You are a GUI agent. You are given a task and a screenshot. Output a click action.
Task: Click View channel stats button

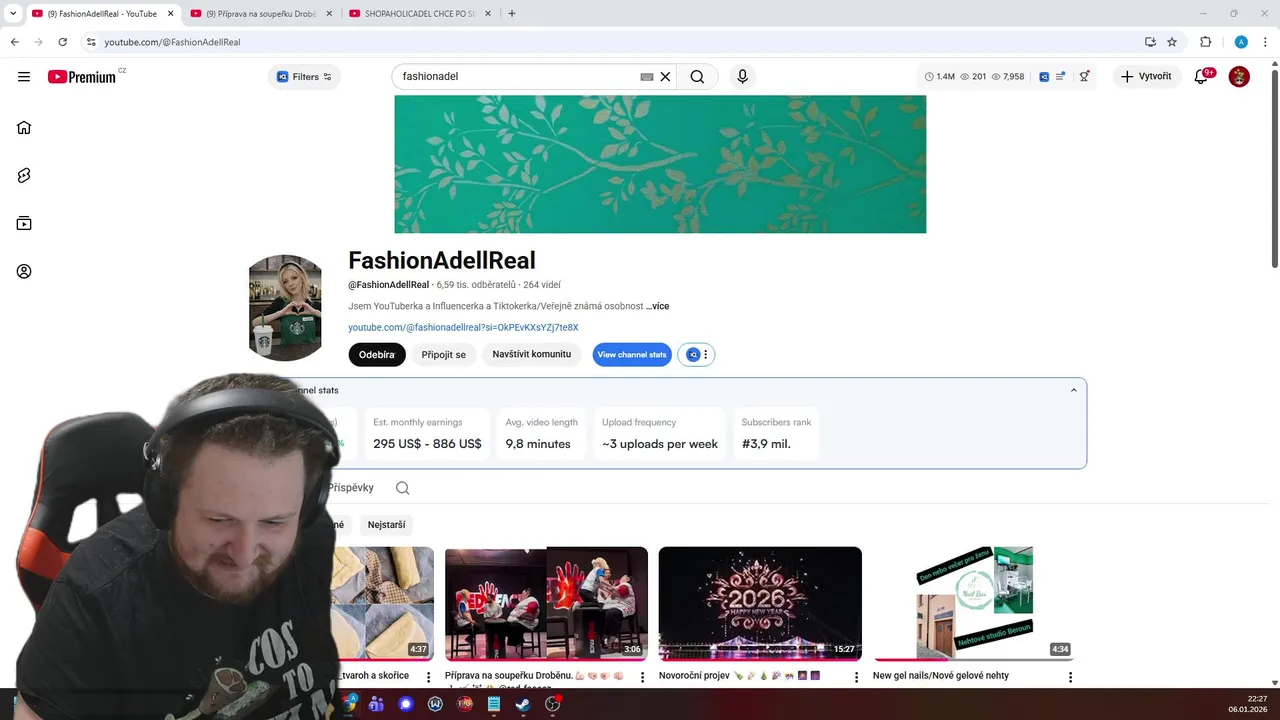tap(632, 354)
